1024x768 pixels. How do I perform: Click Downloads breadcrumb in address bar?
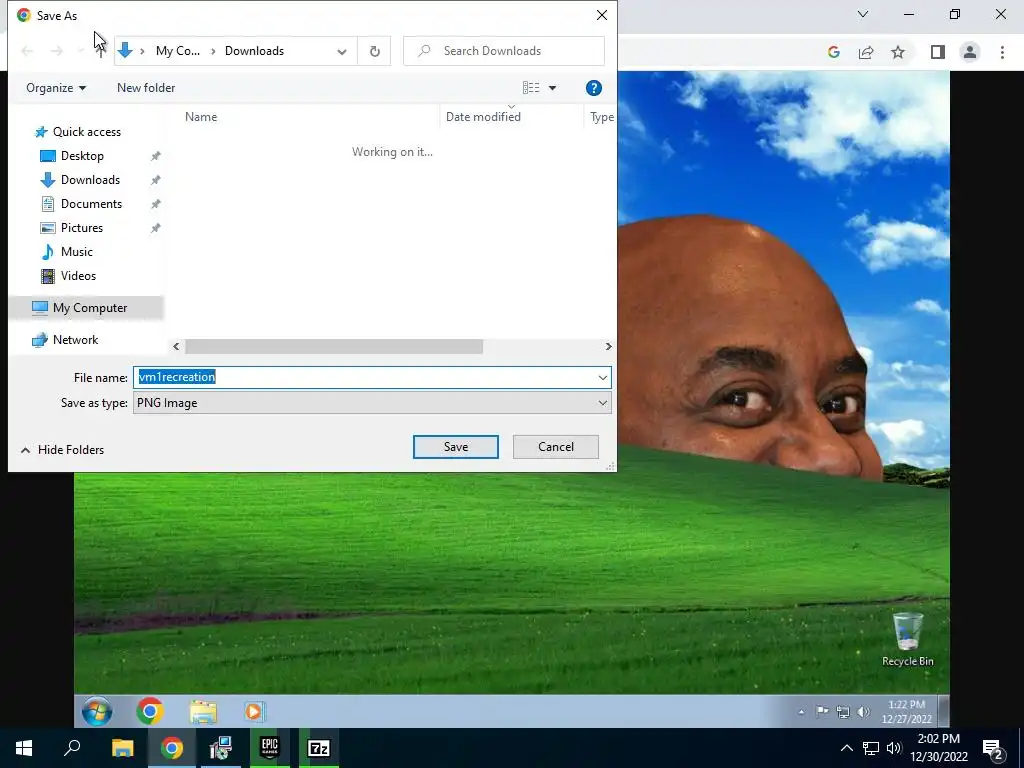pyautogui.click(x=254, y=51)
